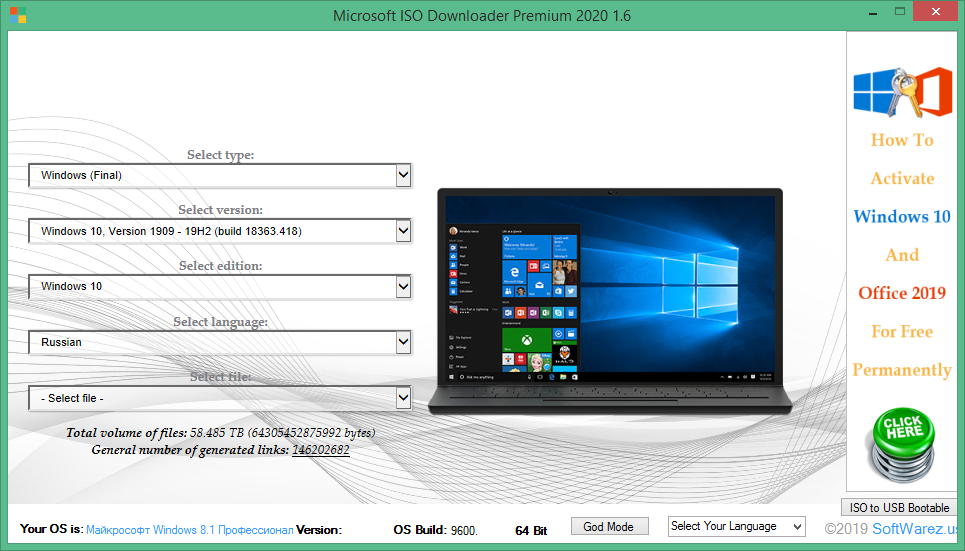
Task: Minimize the ISO Downloader window
Action: pyautogui.click(x=873, y=12)
